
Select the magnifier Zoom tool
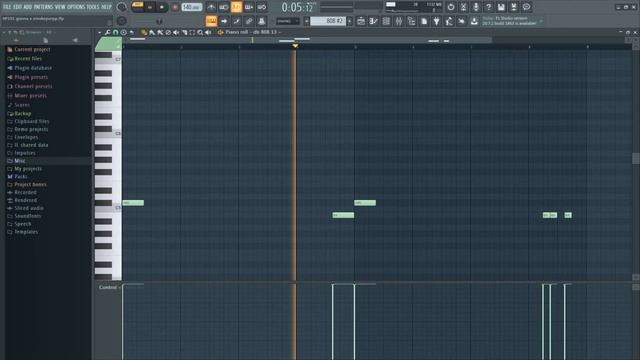point(200,32)
